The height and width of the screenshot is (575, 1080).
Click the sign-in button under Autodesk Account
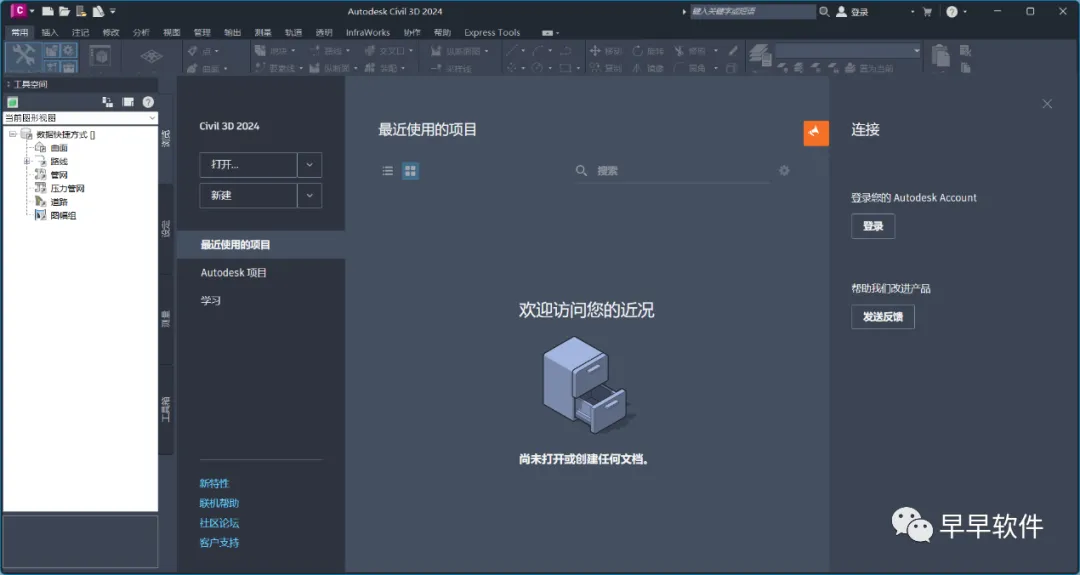point(873,226)
